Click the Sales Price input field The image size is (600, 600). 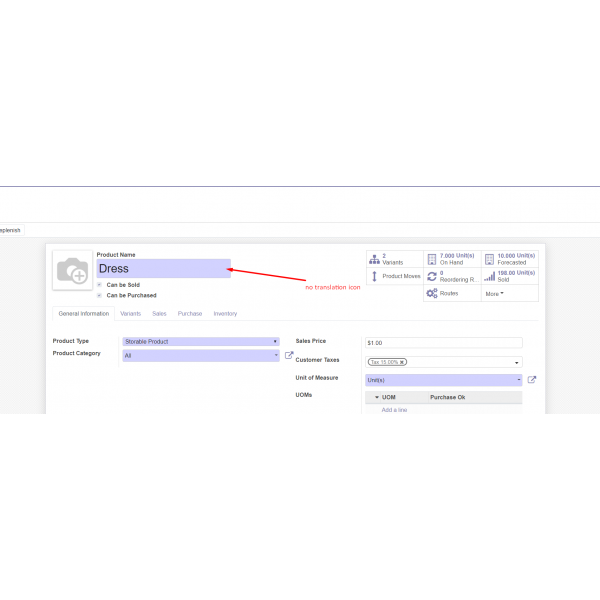pyautogui.click(x=442, y=343)
